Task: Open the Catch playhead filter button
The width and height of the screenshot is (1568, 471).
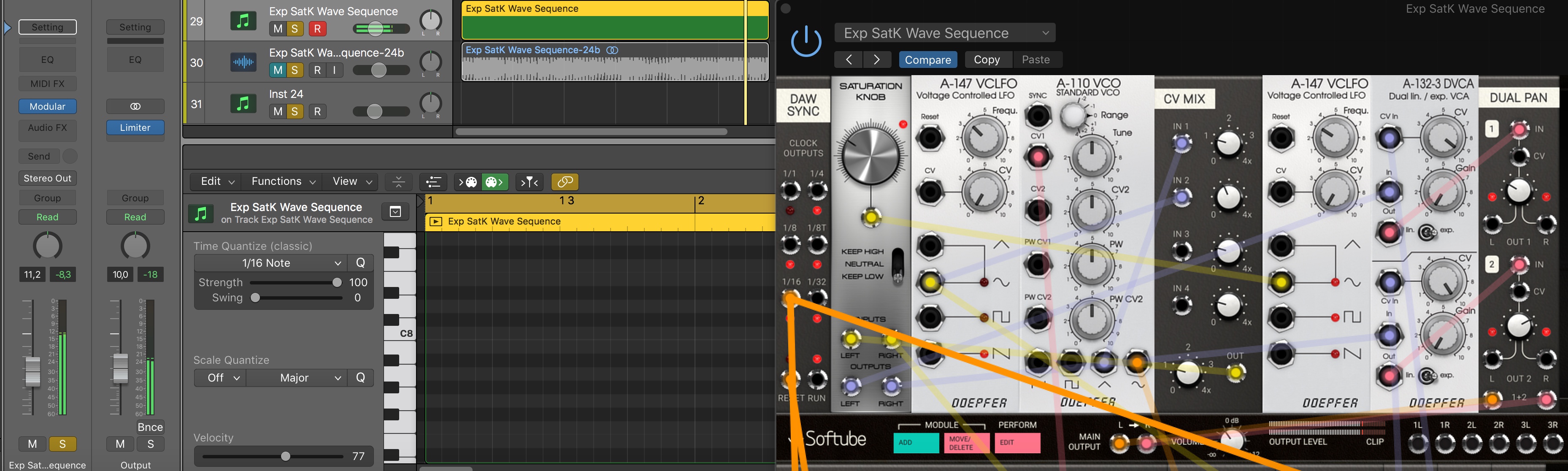Action: [529, 182]
